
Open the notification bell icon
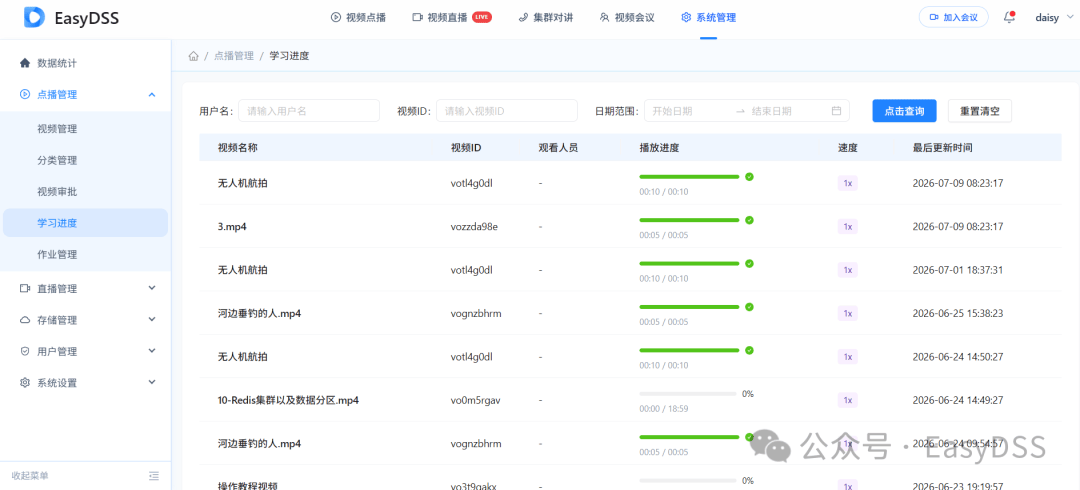tap(1010, 17)
